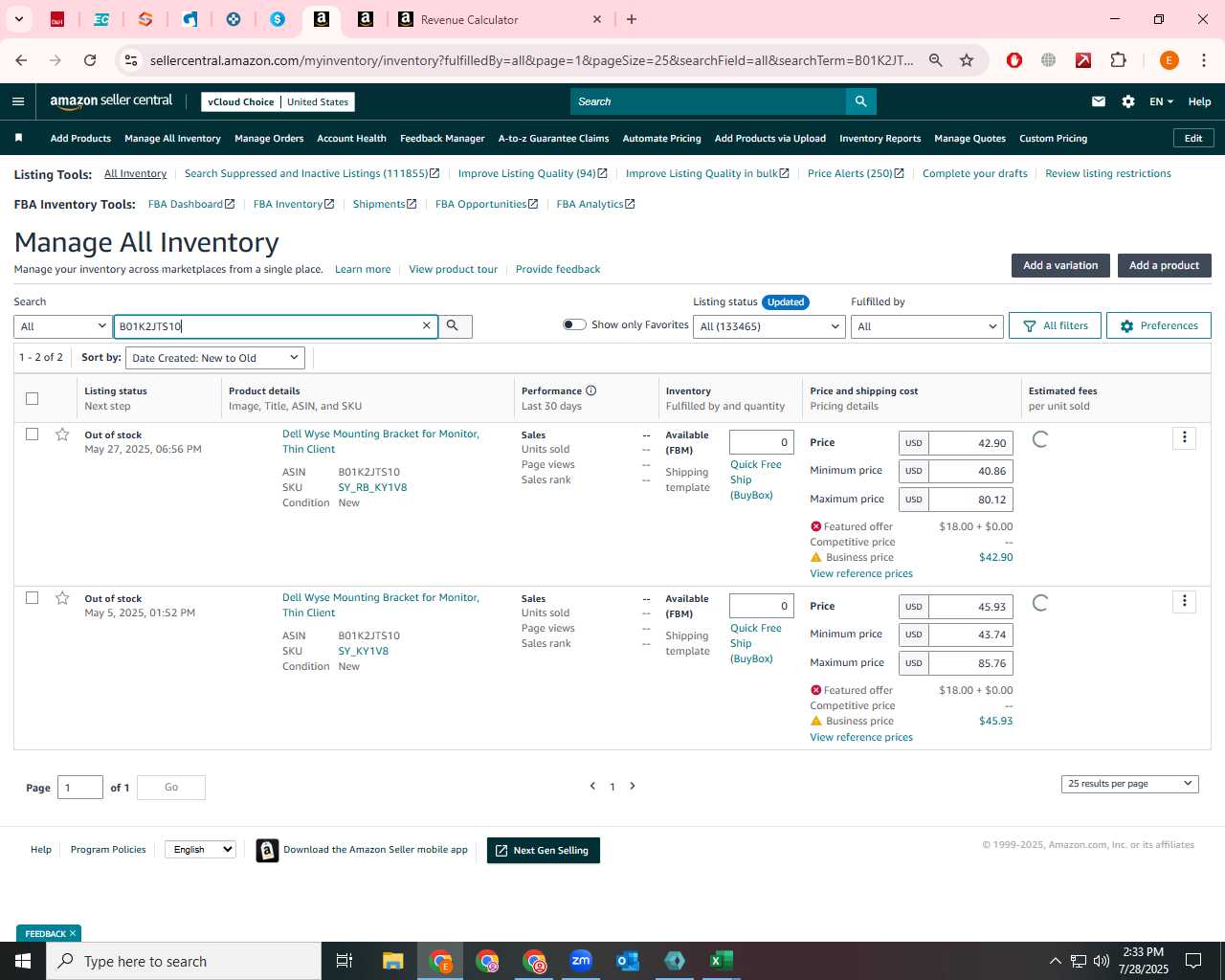Open Excel from taskbar
This screenshot has height=980, width=1225.
click(x=722, y=961)
